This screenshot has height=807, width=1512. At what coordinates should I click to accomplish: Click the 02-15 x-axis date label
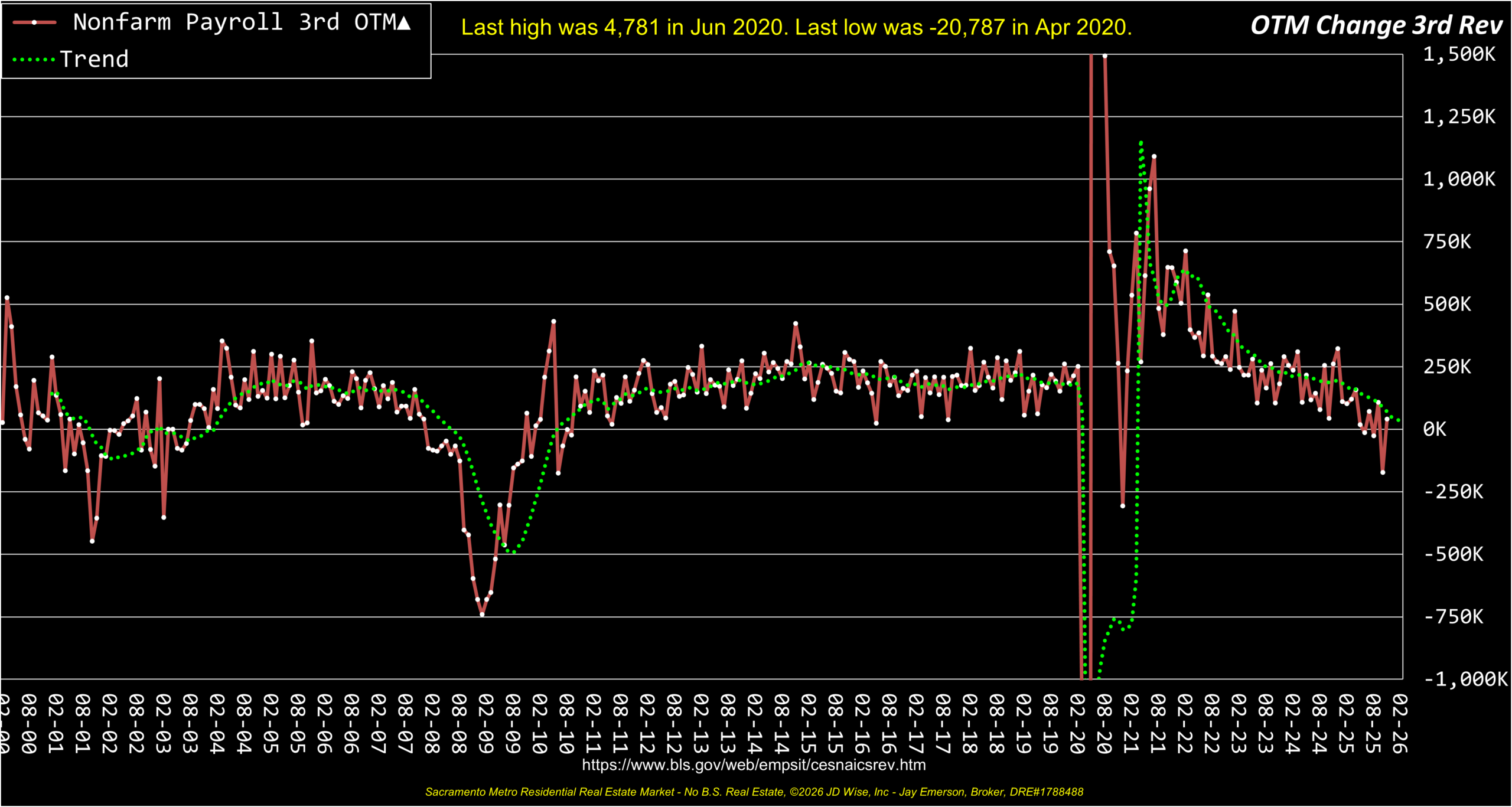click(808, 724)
